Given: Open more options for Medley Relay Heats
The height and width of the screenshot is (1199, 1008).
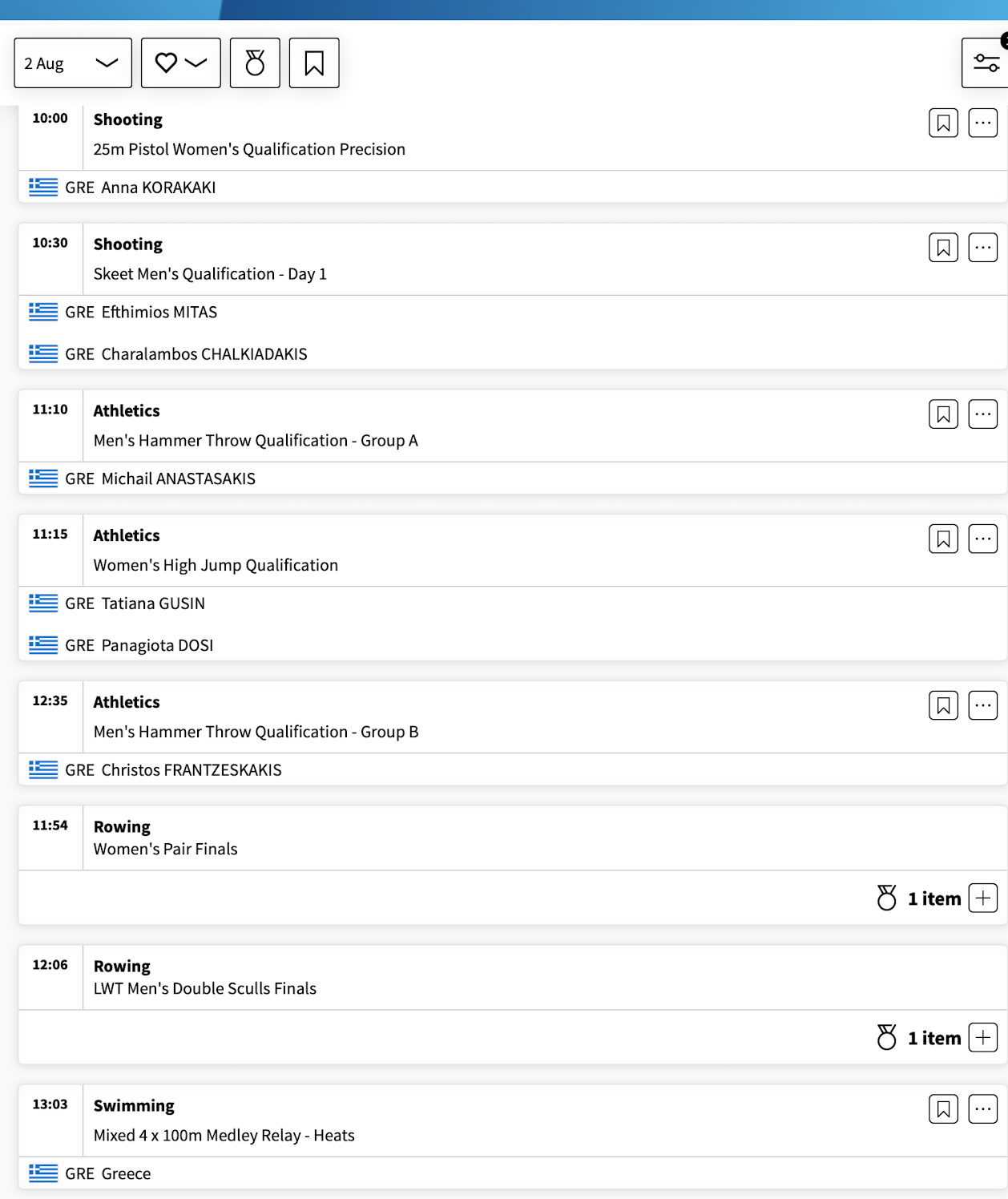Looking at the screenshot, I should (983, 1109).
